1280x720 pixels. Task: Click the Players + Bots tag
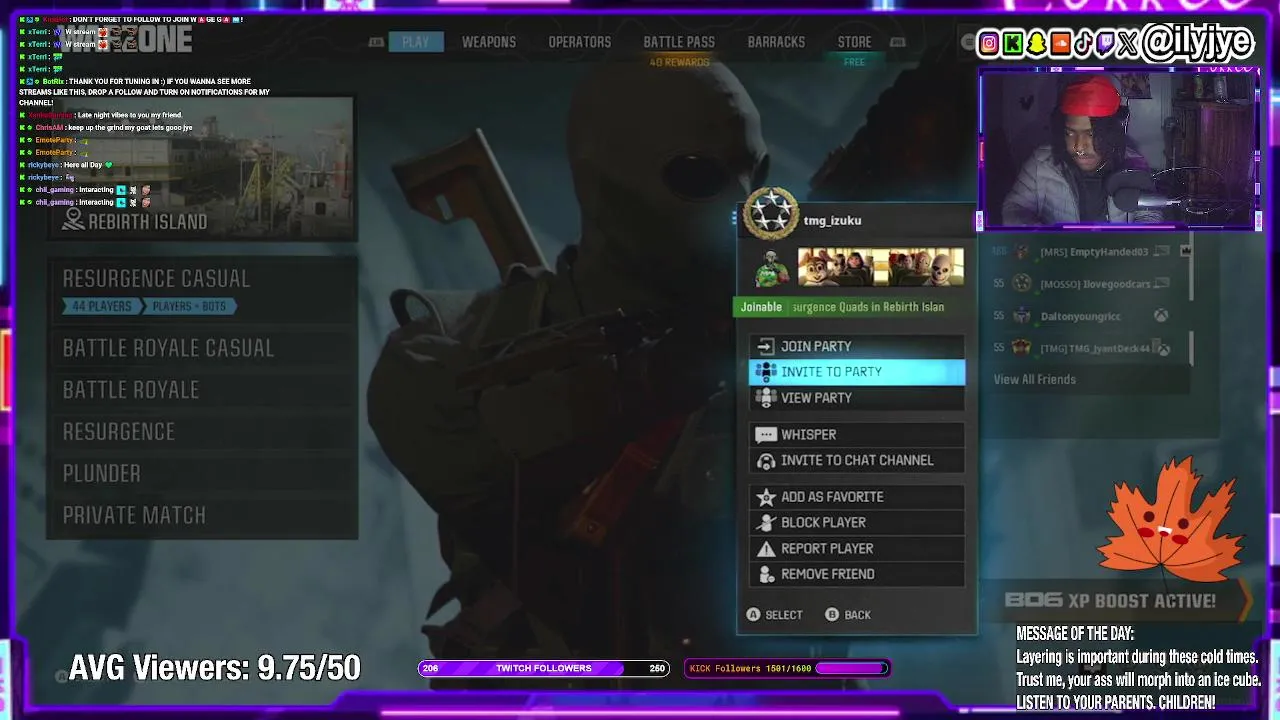pos(188,306)
